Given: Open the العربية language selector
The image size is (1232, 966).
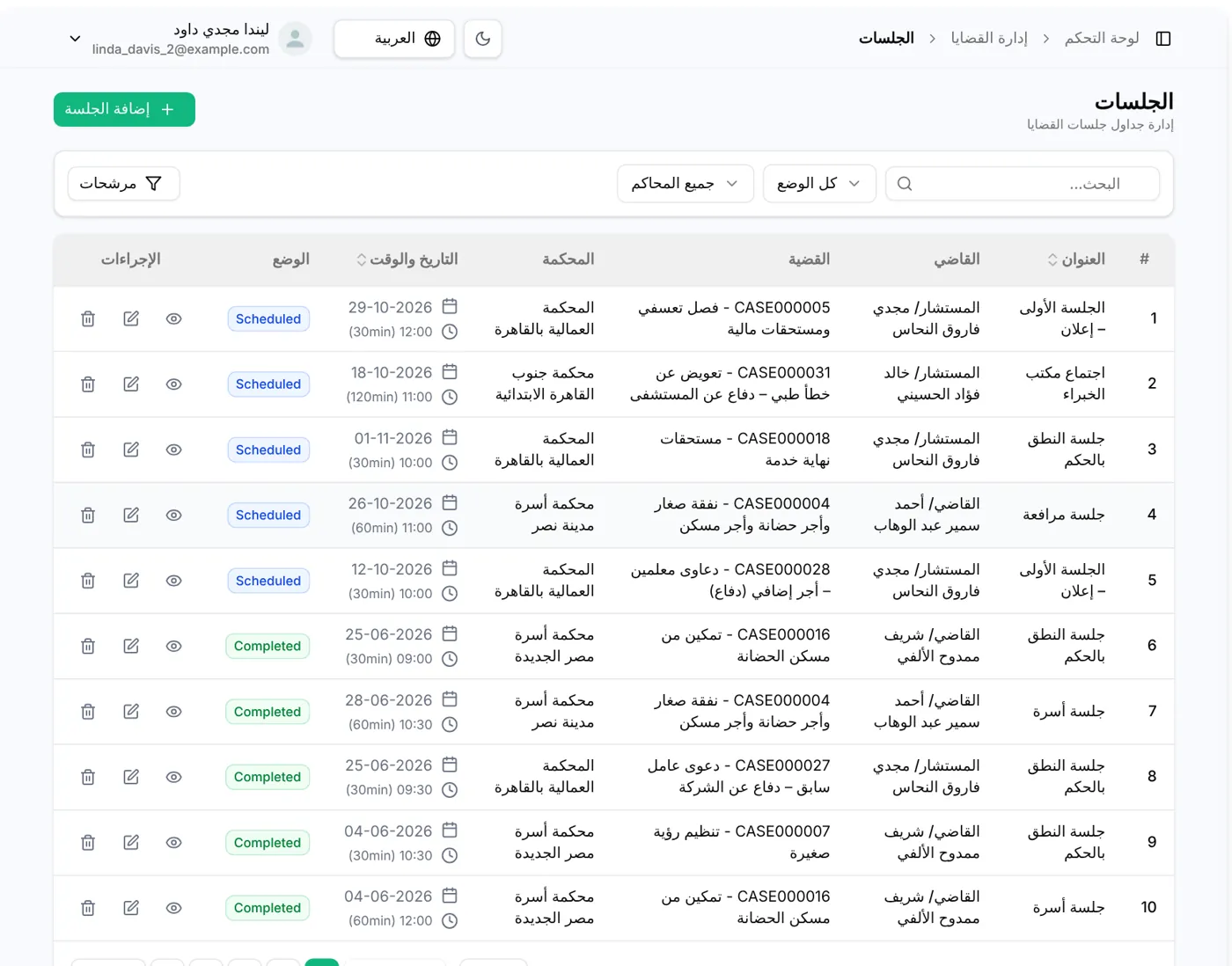Looking at the screenshot, I should (394, 39).
